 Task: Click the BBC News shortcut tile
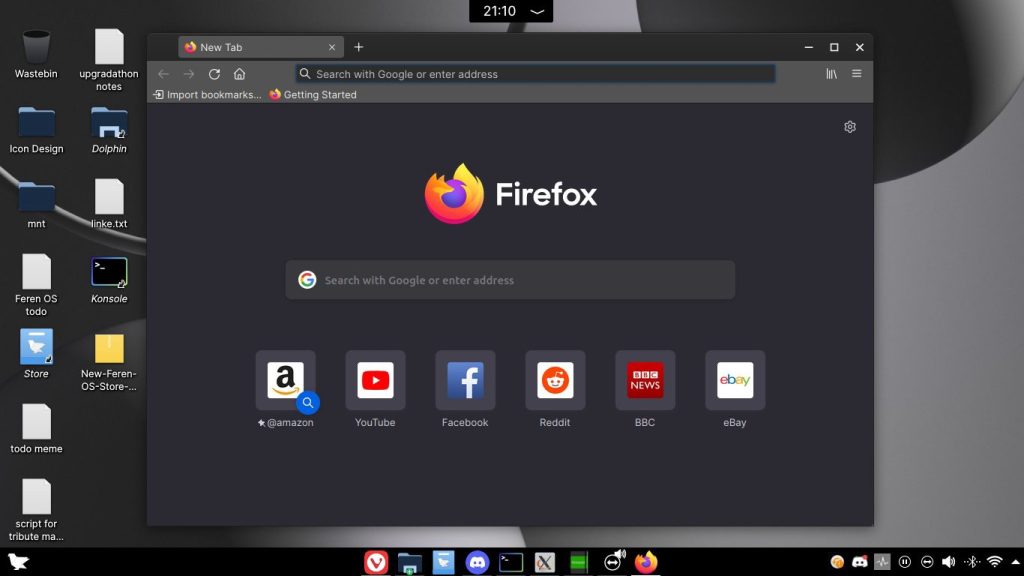click(645, 380)
